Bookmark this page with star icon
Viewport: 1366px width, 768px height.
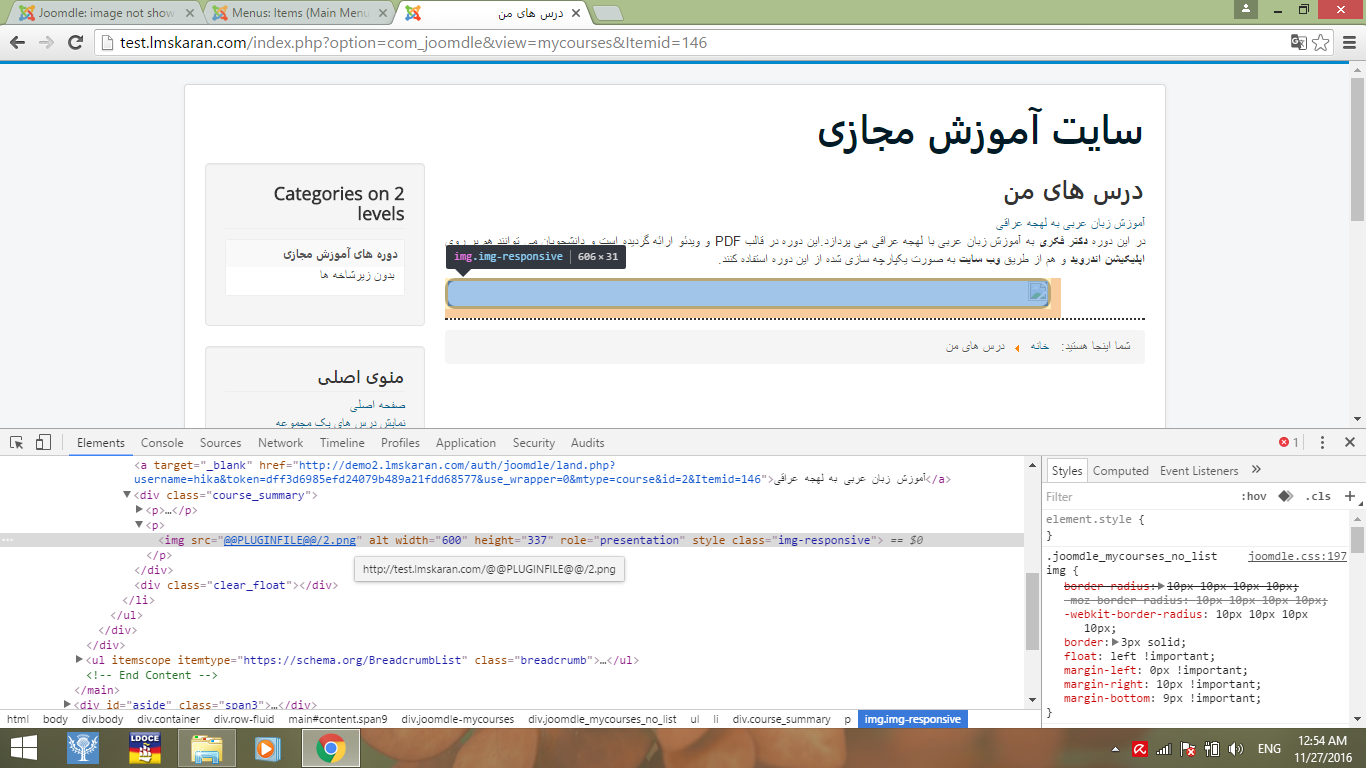[1321, 42]
